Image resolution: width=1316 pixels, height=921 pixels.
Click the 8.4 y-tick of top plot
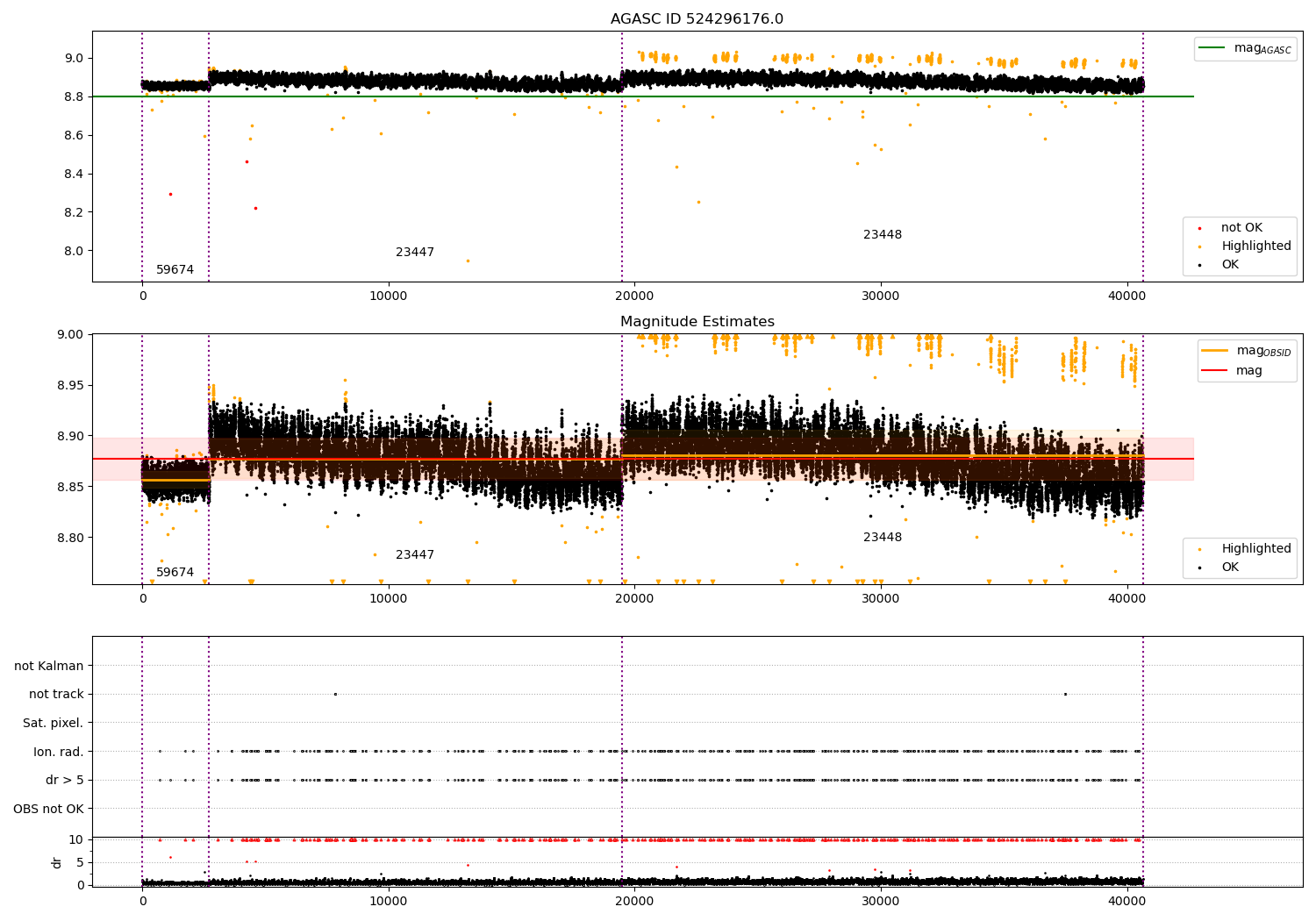click(x=74, y=174)
